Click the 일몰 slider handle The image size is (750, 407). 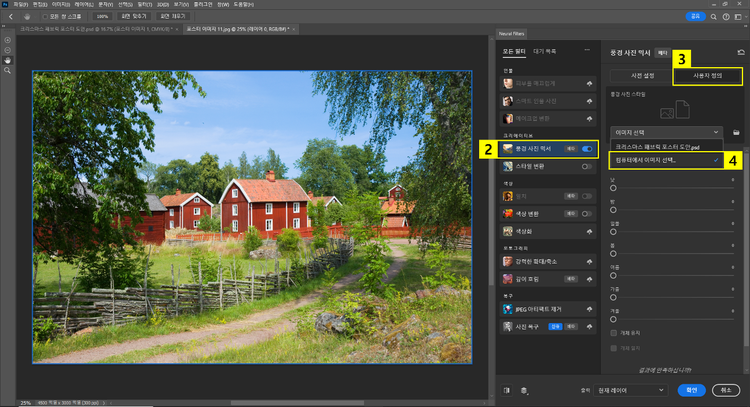coord(613,232)
